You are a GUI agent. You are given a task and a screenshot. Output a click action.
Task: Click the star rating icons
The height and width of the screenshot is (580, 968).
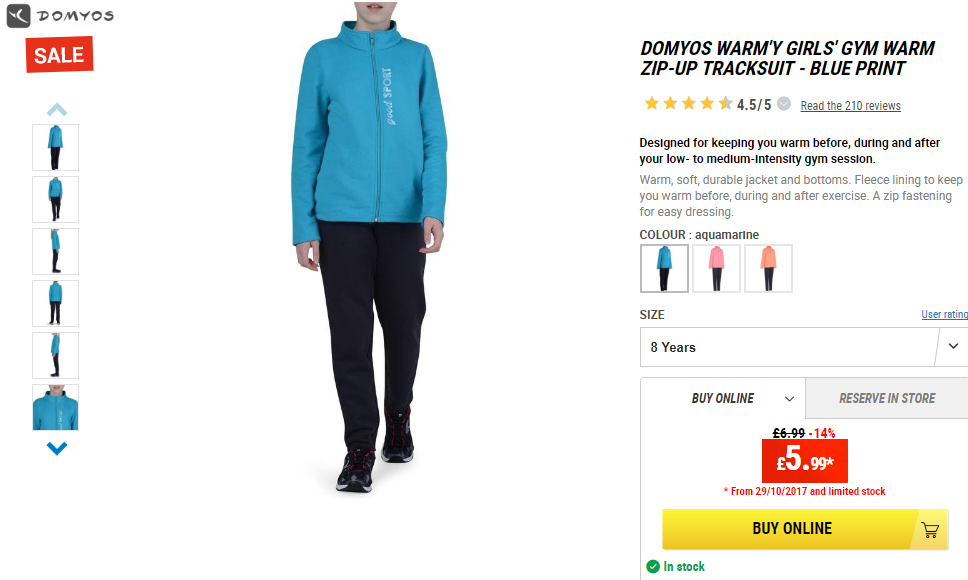tap(688, 104)
